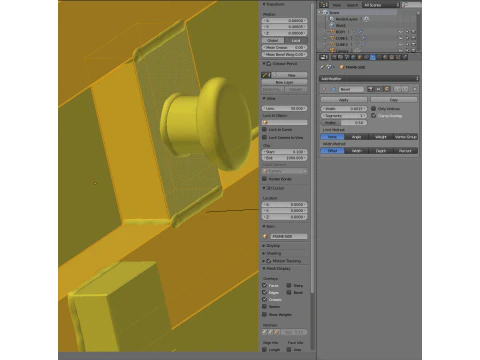Screen dimensions: 480x360
Task: Collapse the 3D Cursor panel
Action: (264, 188)
